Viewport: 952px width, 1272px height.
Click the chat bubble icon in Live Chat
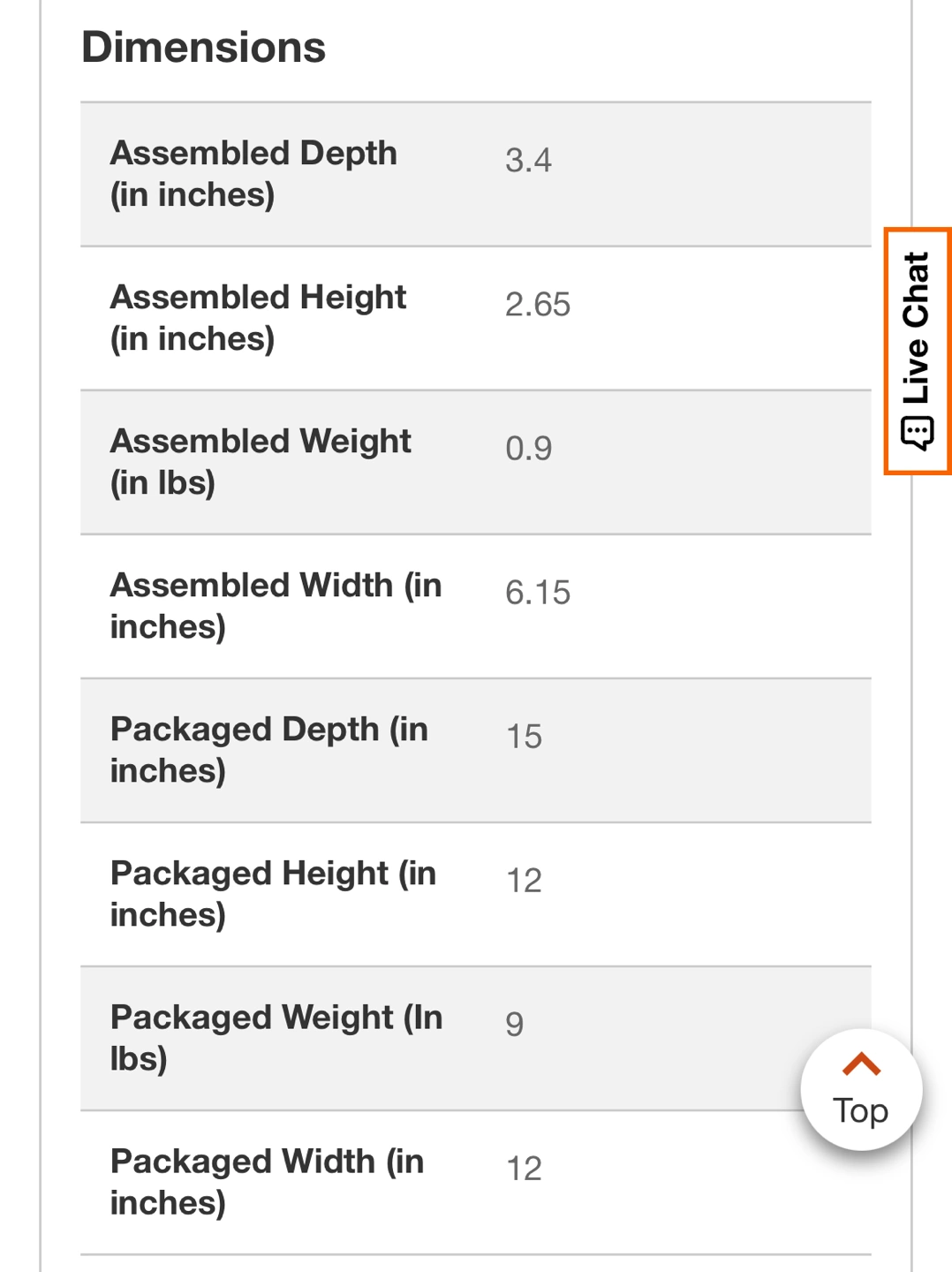[x=917, y=434]
